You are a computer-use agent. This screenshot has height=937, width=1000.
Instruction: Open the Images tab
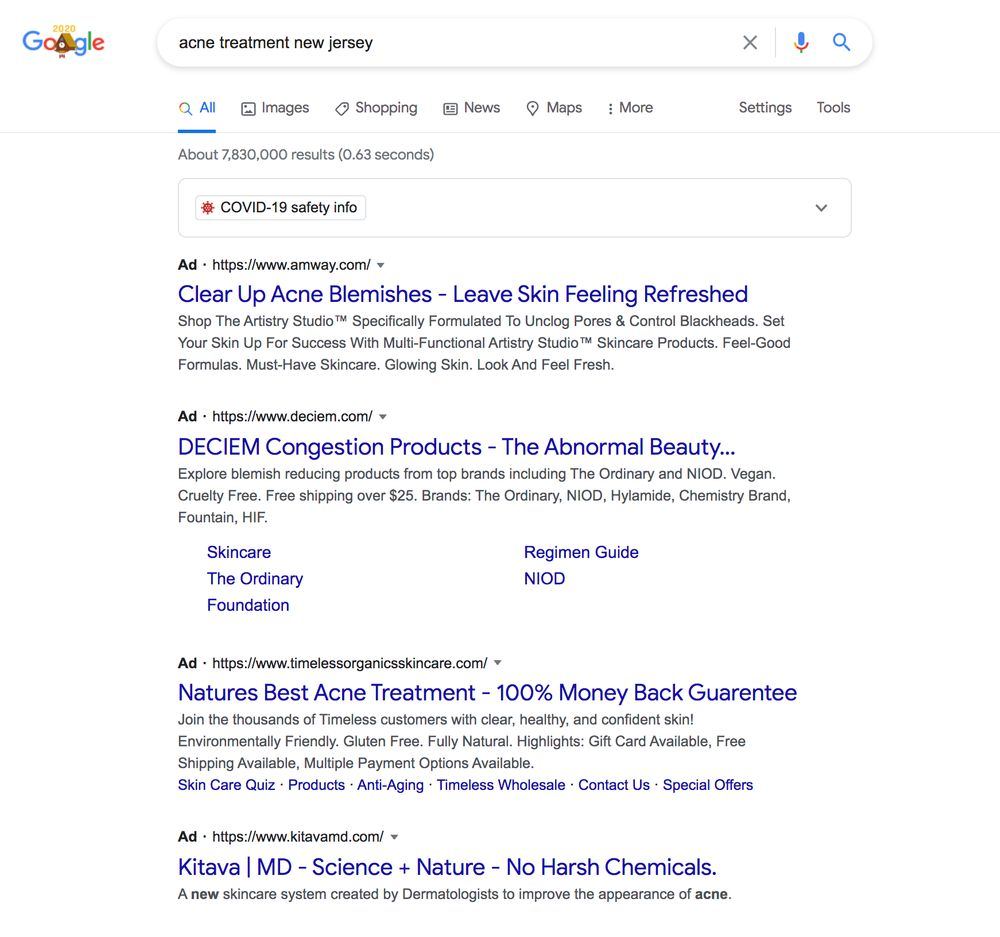tap(275, 108)
